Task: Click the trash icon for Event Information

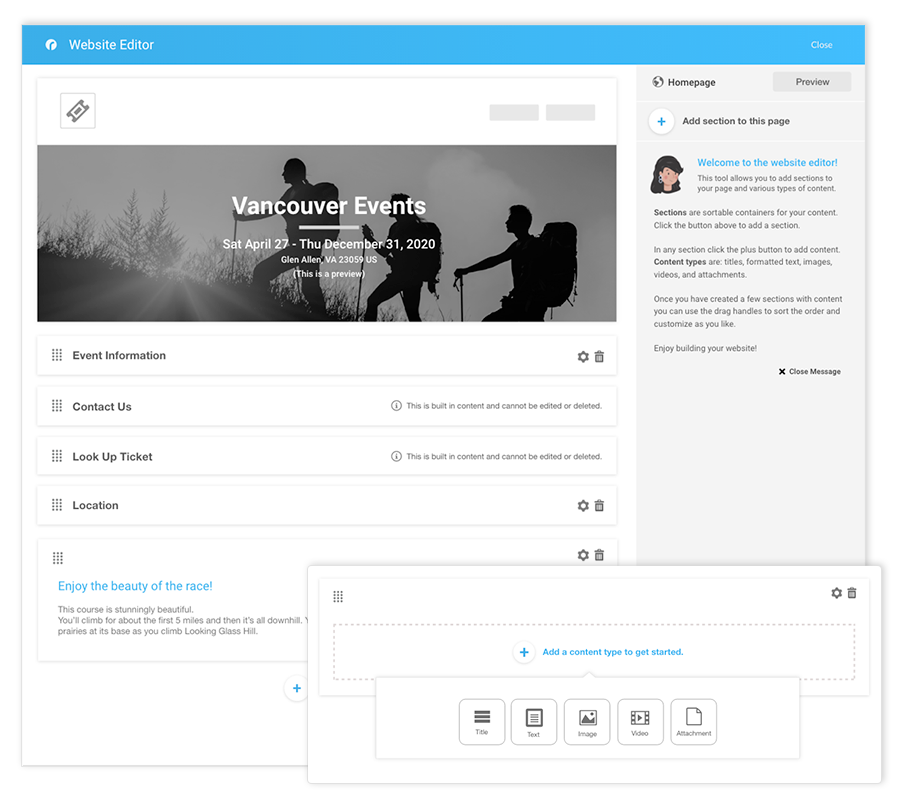Action: pyautogui.click(x=599, y=356)
